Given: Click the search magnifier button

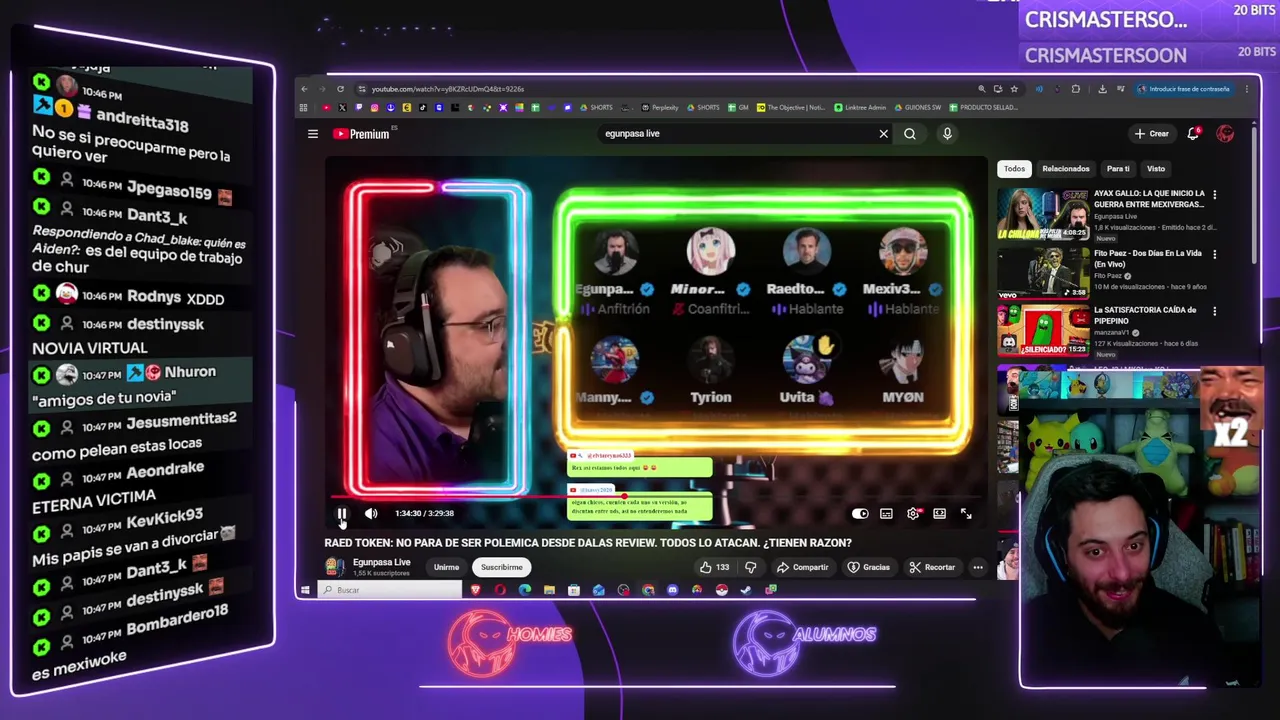Looking at the screenshot, I should pos(910,133).
